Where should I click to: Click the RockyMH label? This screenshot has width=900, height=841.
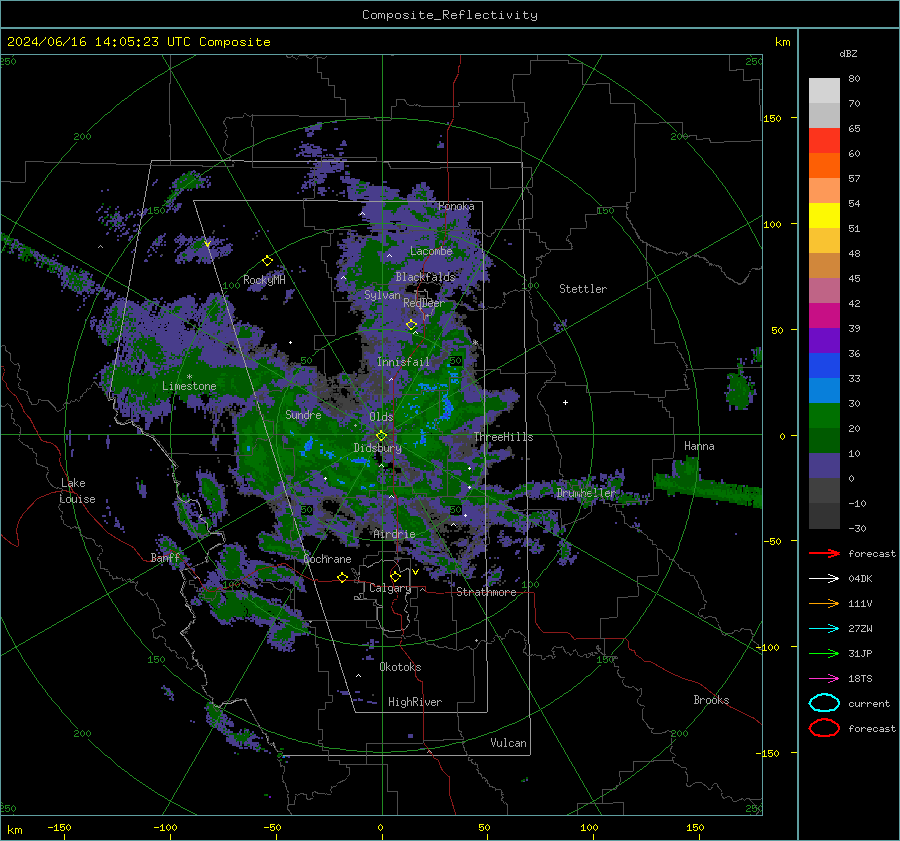coord(264,280)
